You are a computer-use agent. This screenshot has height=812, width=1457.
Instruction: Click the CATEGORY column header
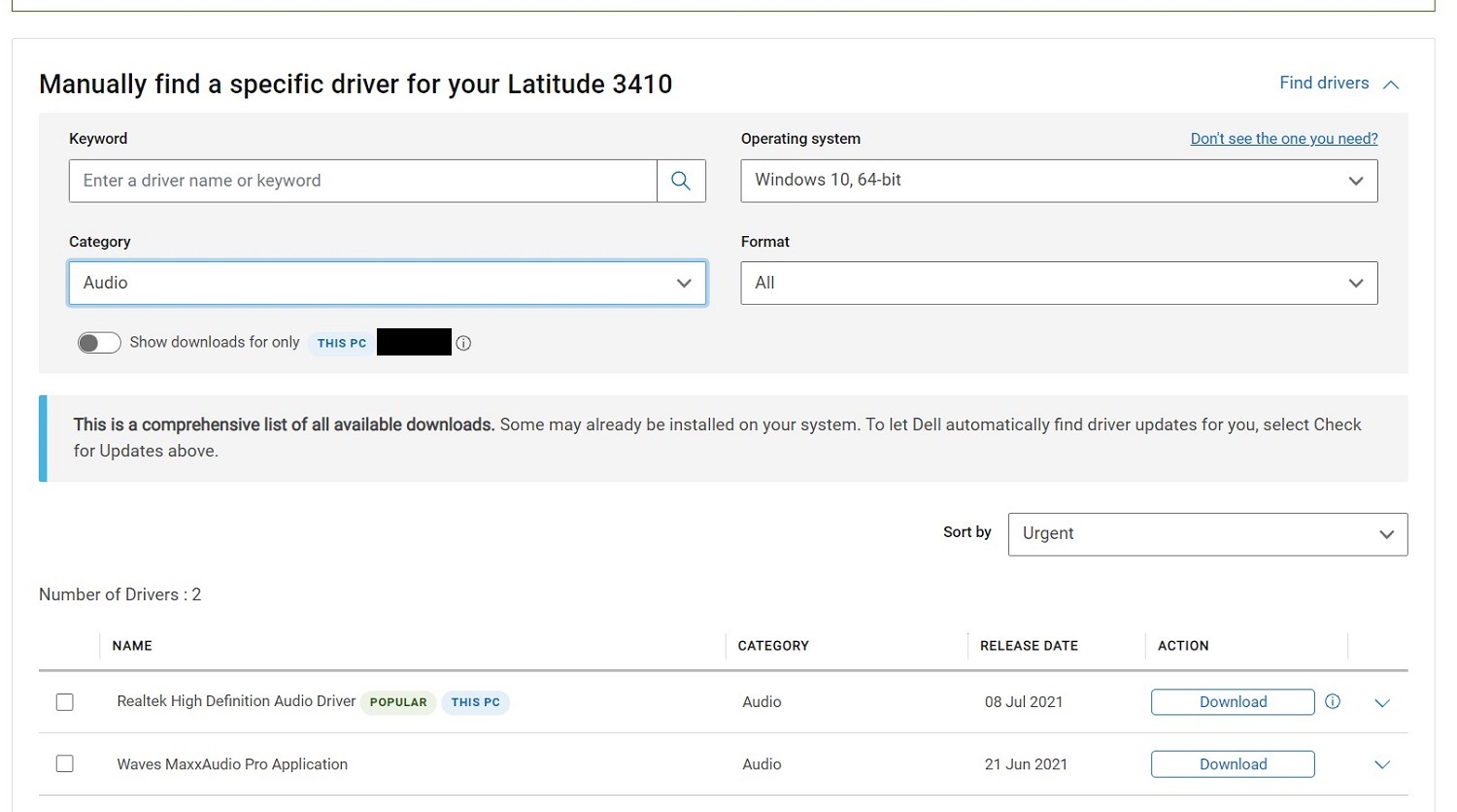(x=773, y=646)
